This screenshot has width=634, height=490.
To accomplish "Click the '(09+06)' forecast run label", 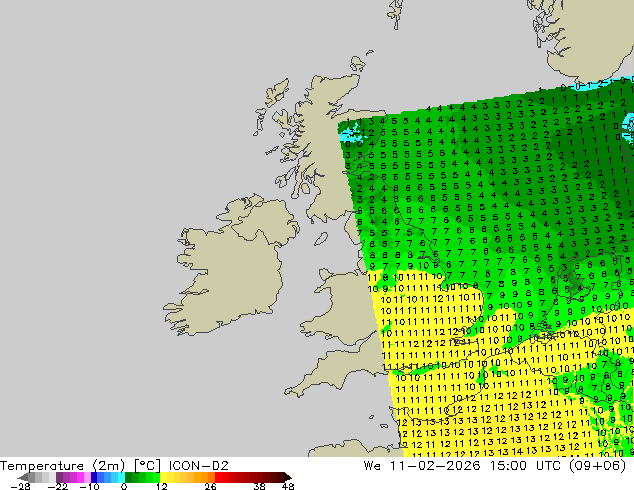I will (x=598, y=466).
